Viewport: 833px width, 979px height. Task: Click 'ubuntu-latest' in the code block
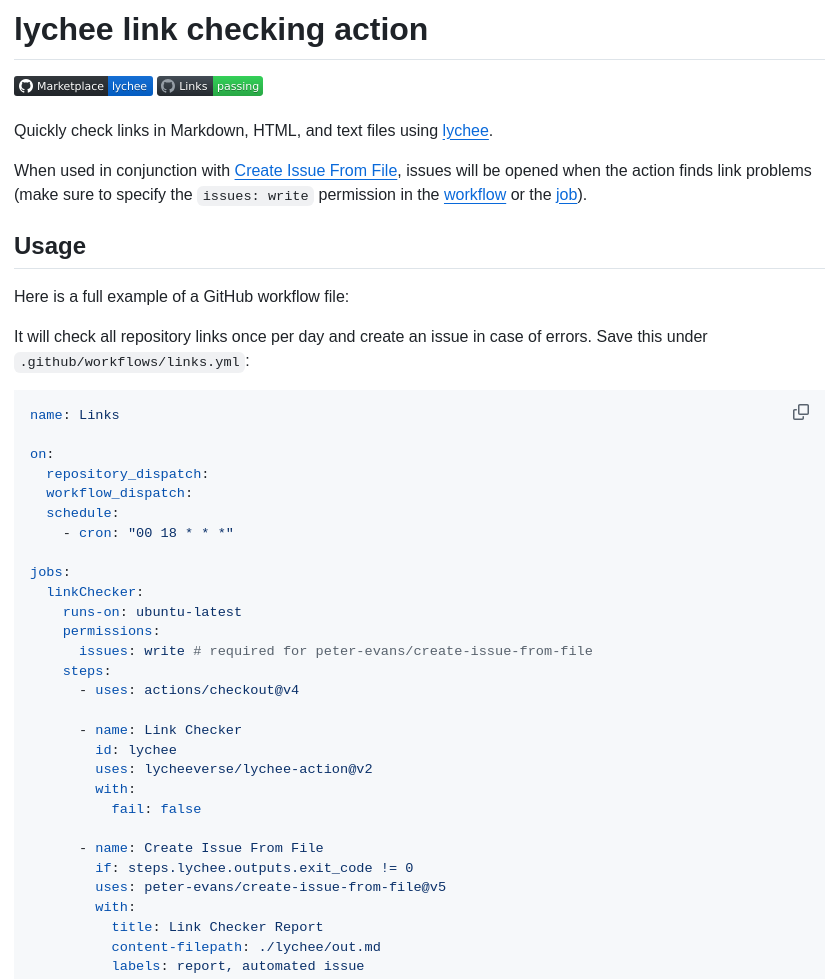point(189,612)
